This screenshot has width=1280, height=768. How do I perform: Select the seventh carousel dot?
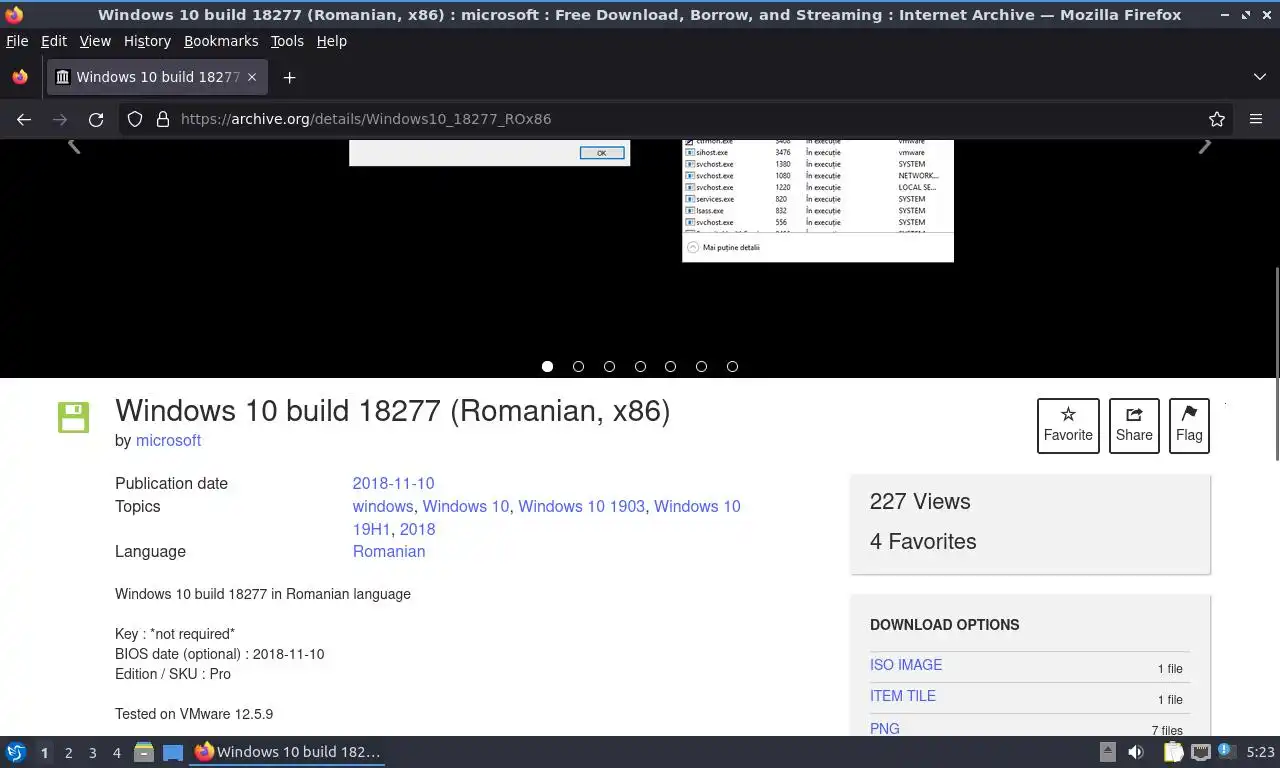[x=732, y=367]
